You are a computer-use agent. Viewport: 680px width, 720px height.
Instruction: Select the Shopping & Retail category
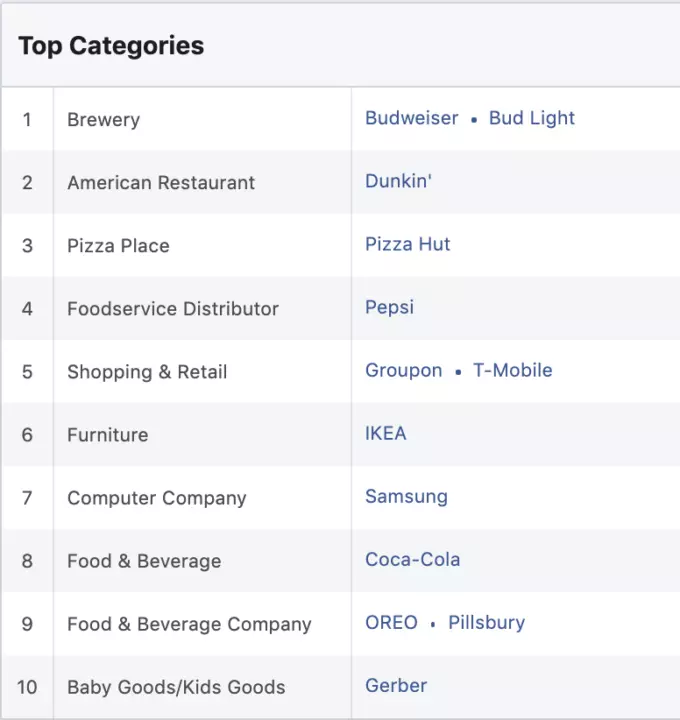pyautogui.click(x=147, y=372)
